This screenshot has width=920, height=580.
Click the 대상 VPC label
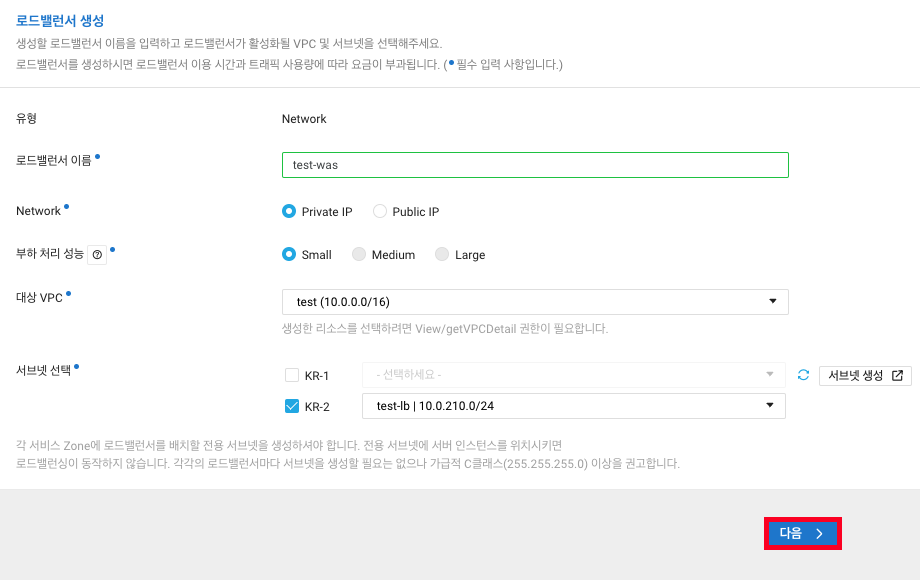pyautogui.click(x=39, y=297)
